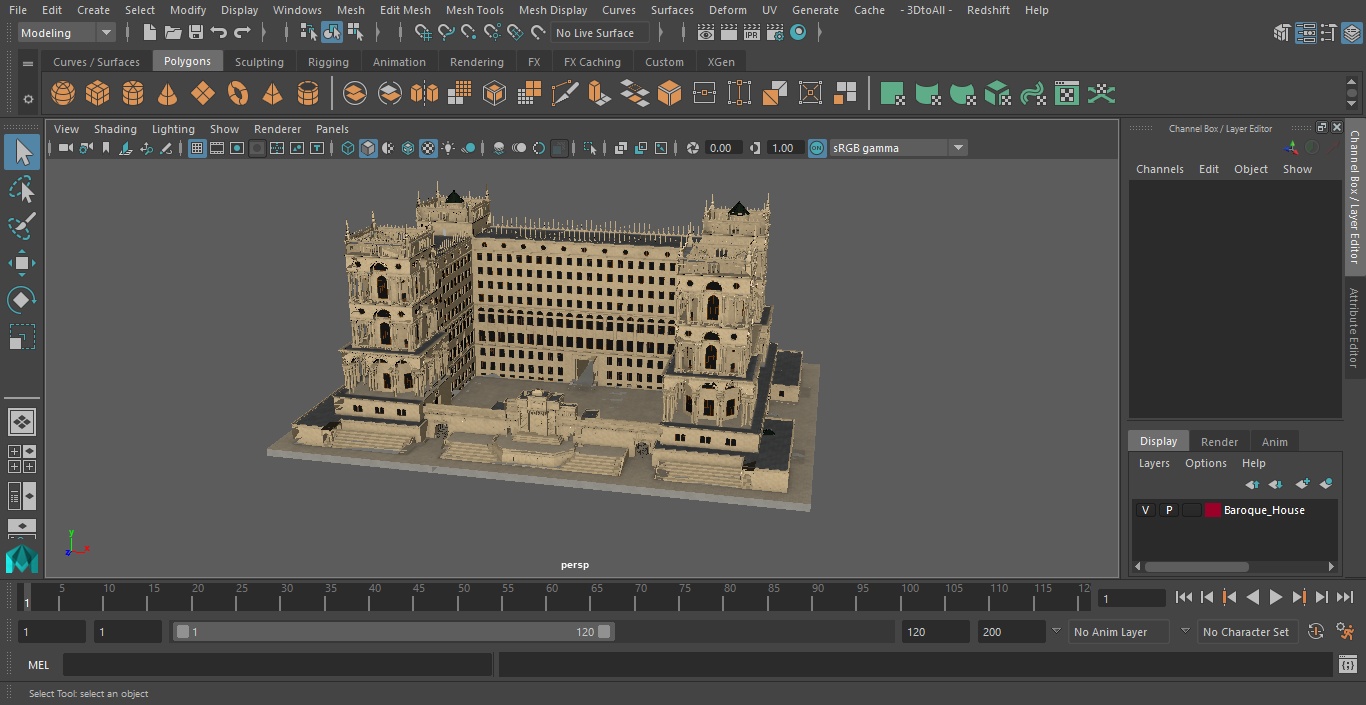
Task: Open Render Settings clapperboard gear icon
Action: [775, 33]
